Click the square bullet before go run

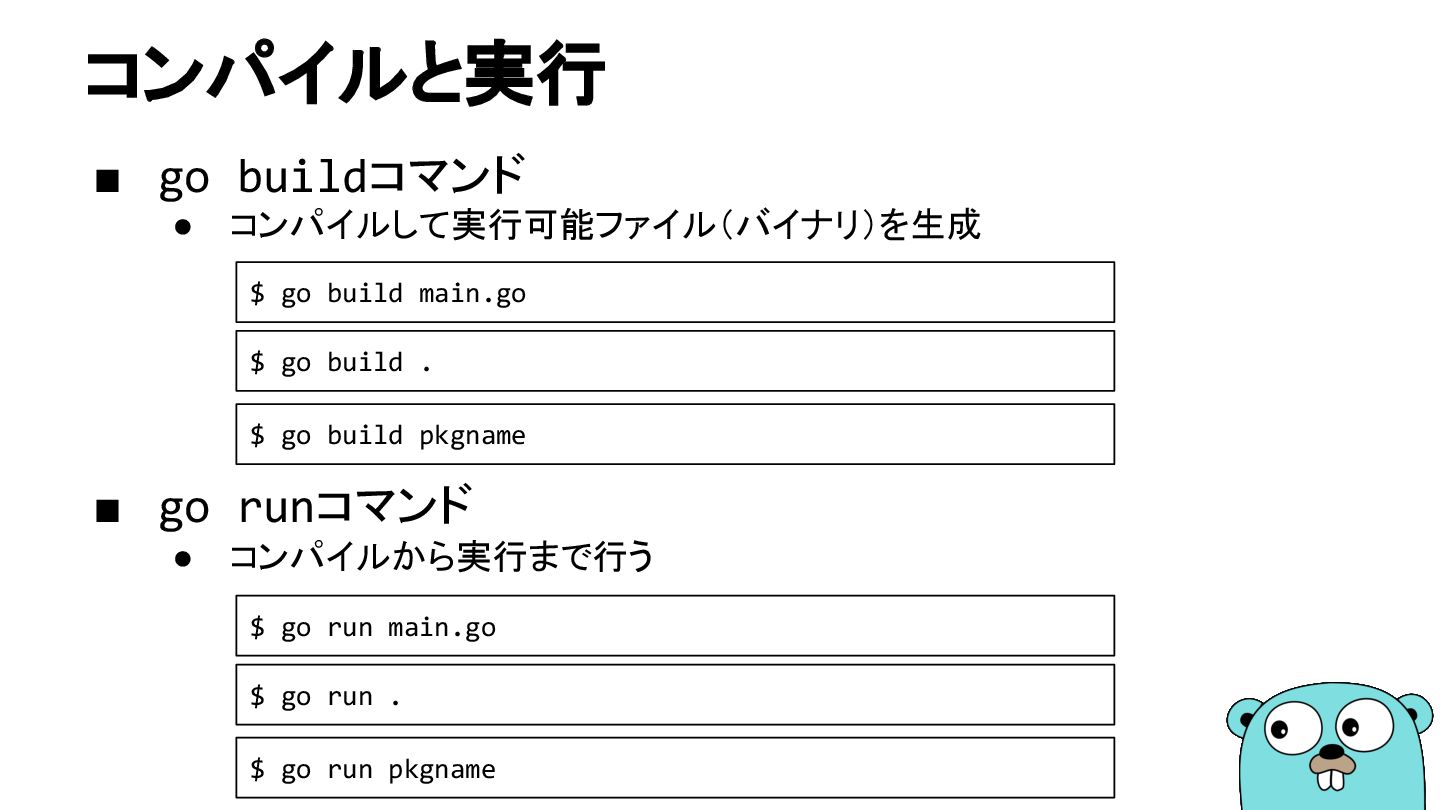[108, 511]
